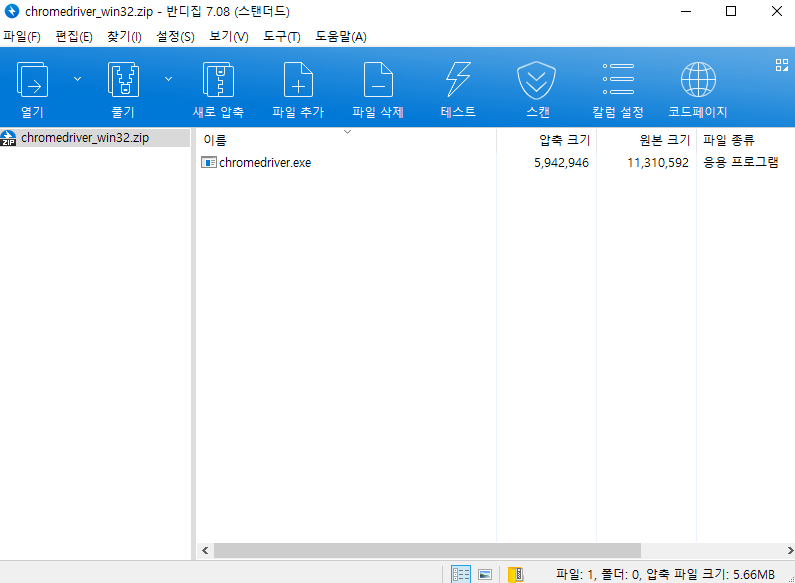Run the 테스트 (Test) lightning icon
The height and width of the screenshot is (583, 795).
(x=458, y=80)
